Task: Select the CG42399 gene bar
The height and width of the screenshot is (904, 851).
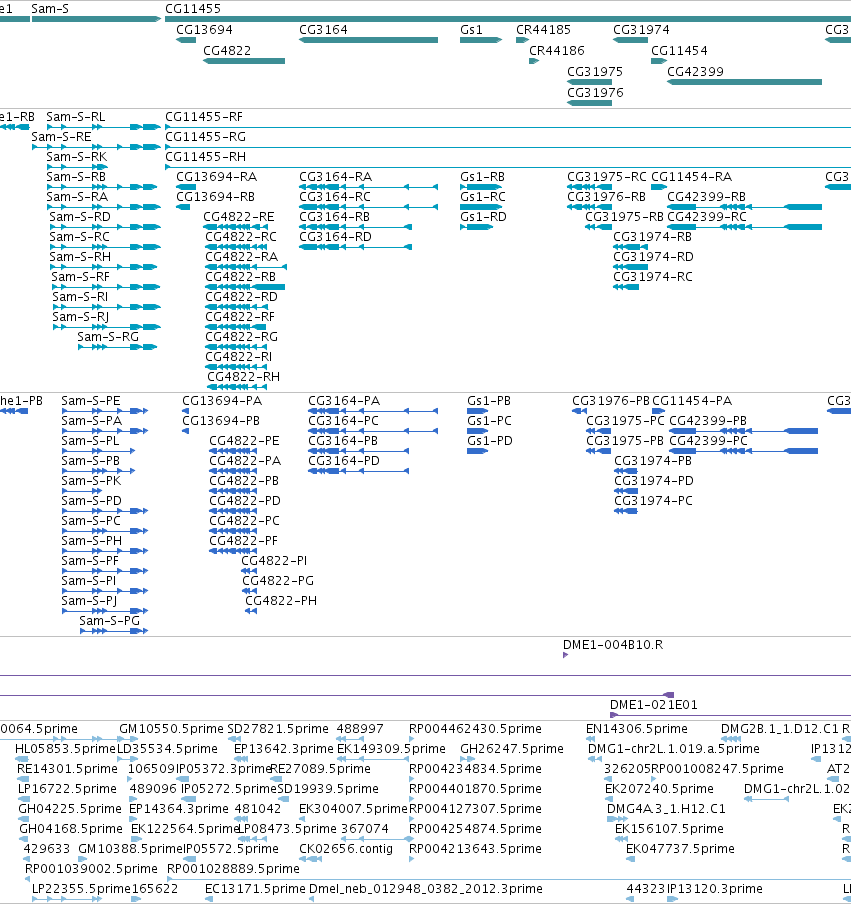Action: click(x=744, y=82)
